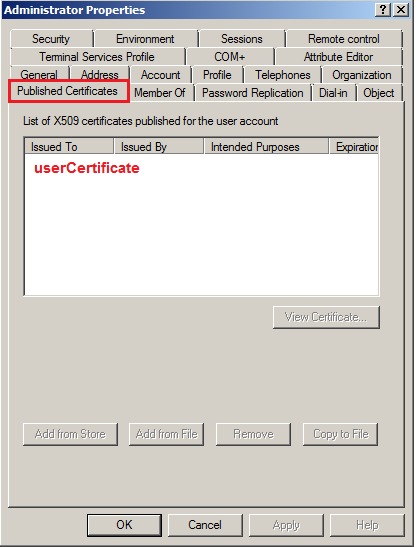This screenshot has height=547, width=416.
Task: Open the COM+ tab
Action: [x=230, y=57]
